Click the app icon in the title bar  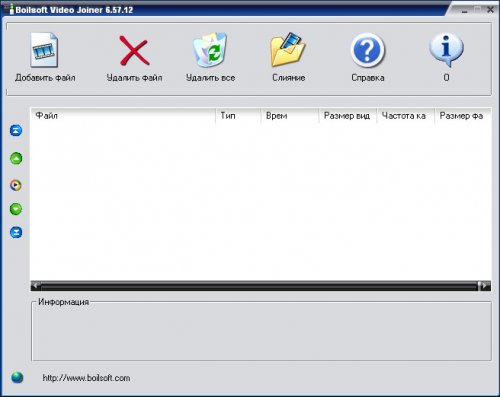coord(9,9)
